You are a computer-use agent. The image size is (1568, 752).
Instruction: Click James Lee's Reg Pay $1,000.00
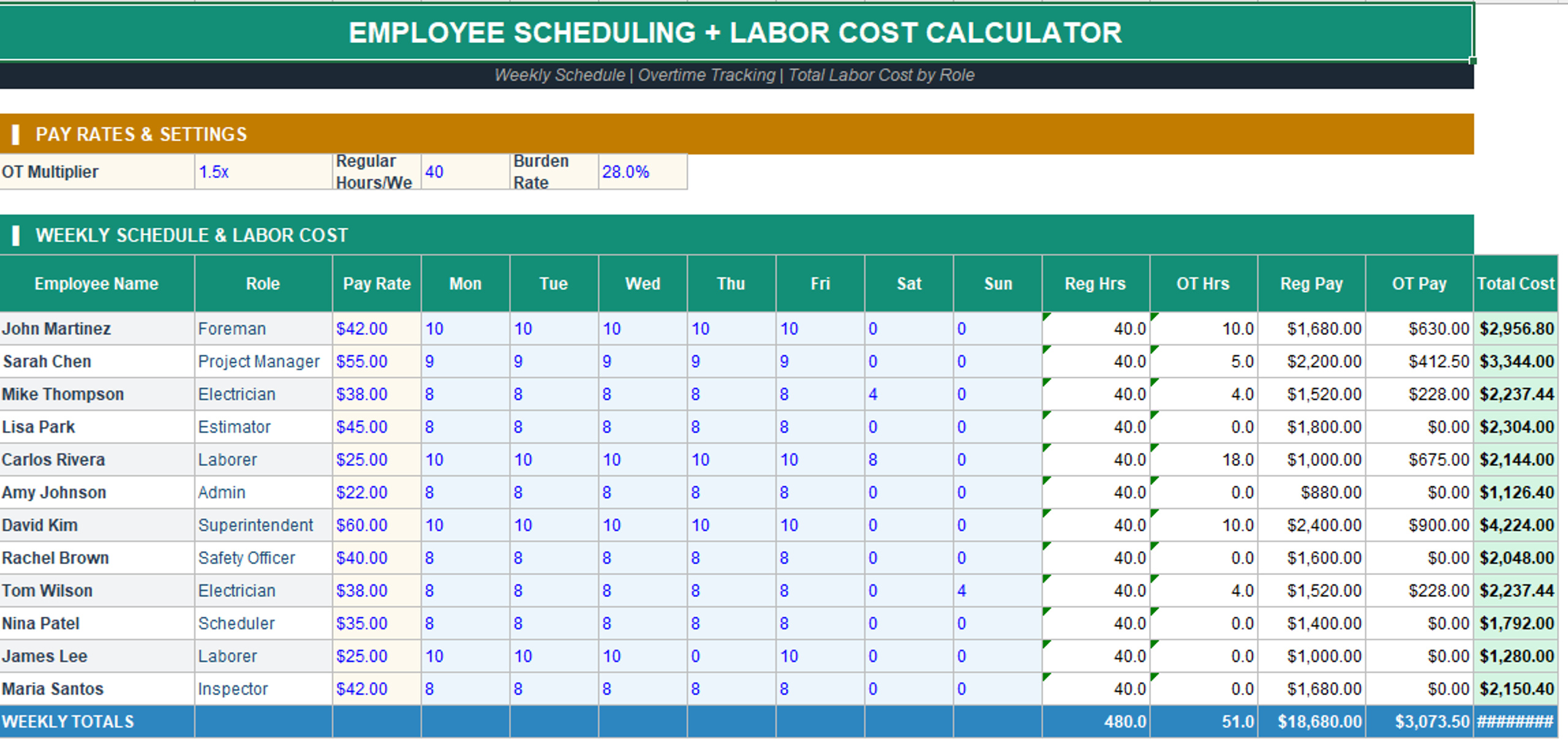(1311, 656)
